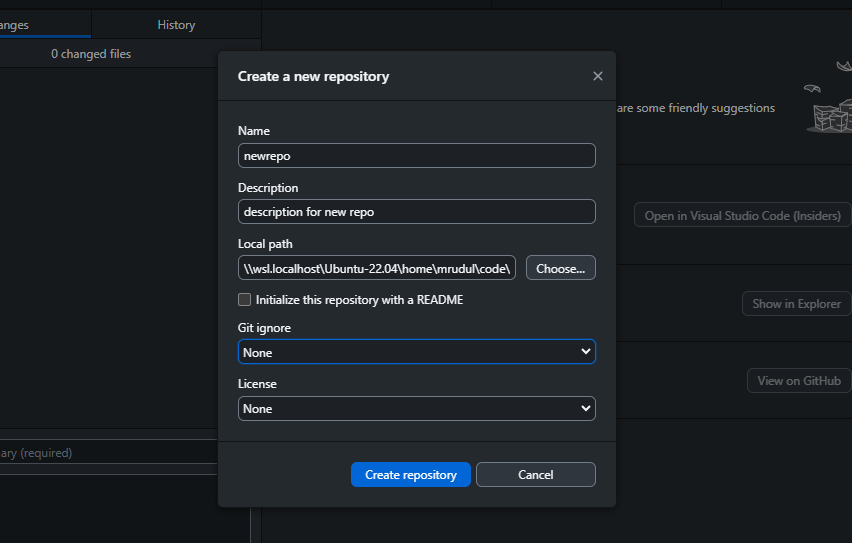Click the Create repository button
Screen dimensions: 852x543
tap(411, 475)
